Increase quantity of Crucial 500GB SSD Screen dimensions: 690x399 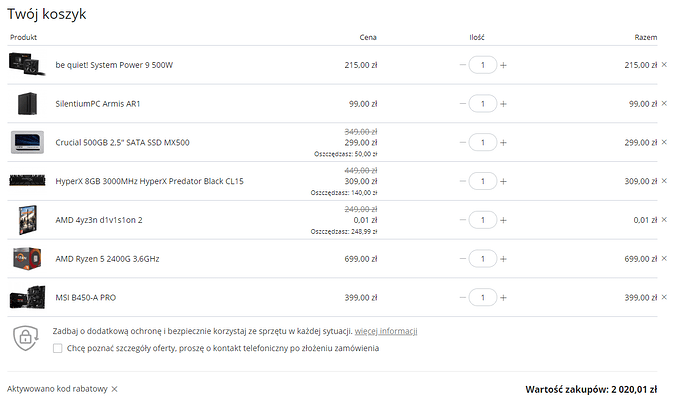click(503, 143)
